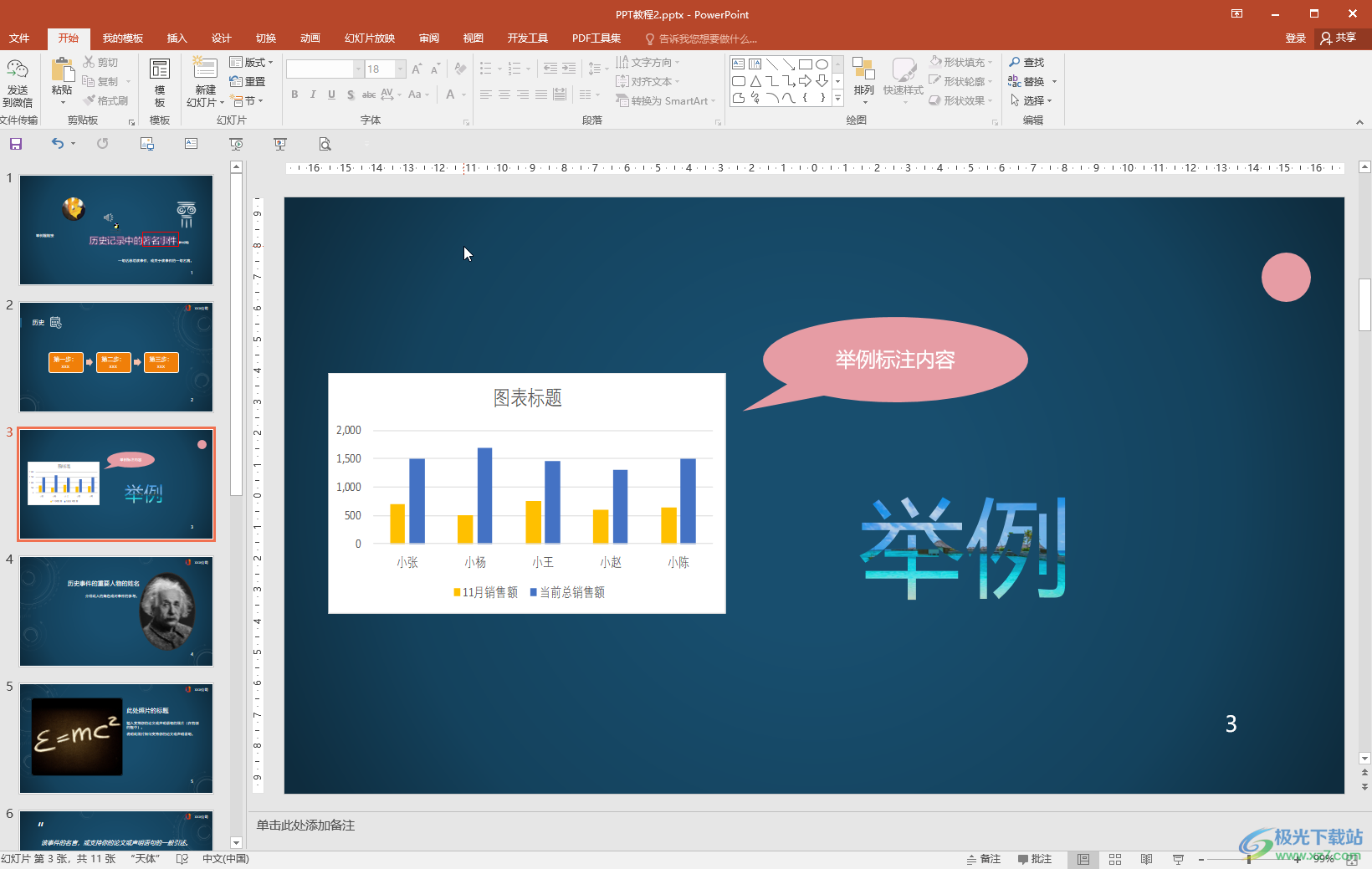This screenshot has height=869, width=1372.
Task: Expand the 选择 select dropdown
Action: (1031, 100)
